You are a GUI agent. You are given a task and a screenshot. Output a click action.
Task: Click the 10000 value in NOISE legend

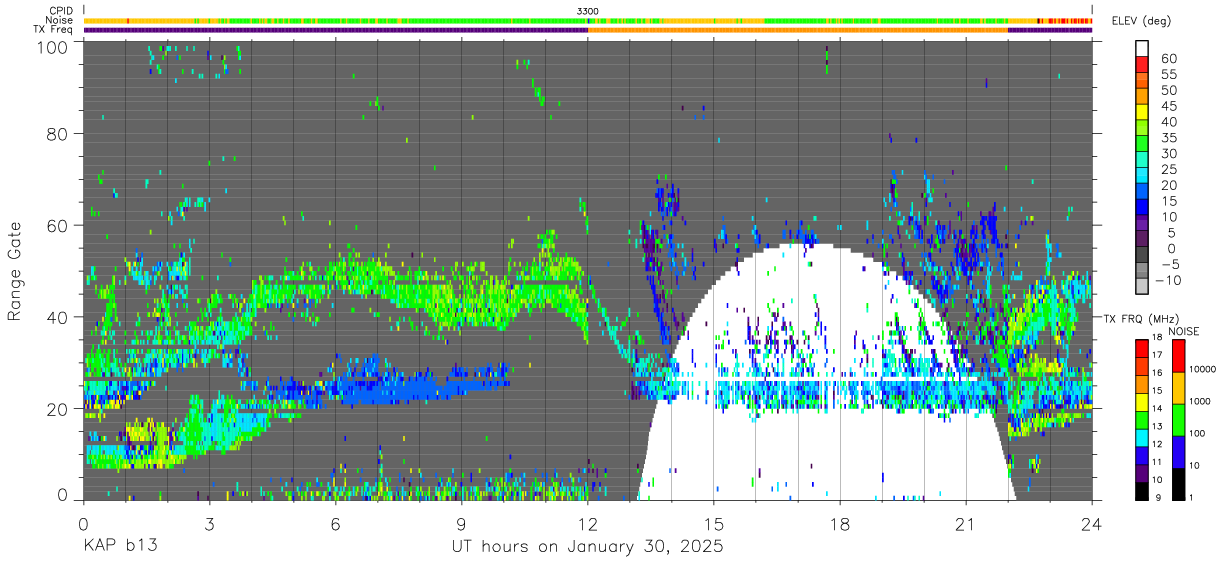[1202, 369]
